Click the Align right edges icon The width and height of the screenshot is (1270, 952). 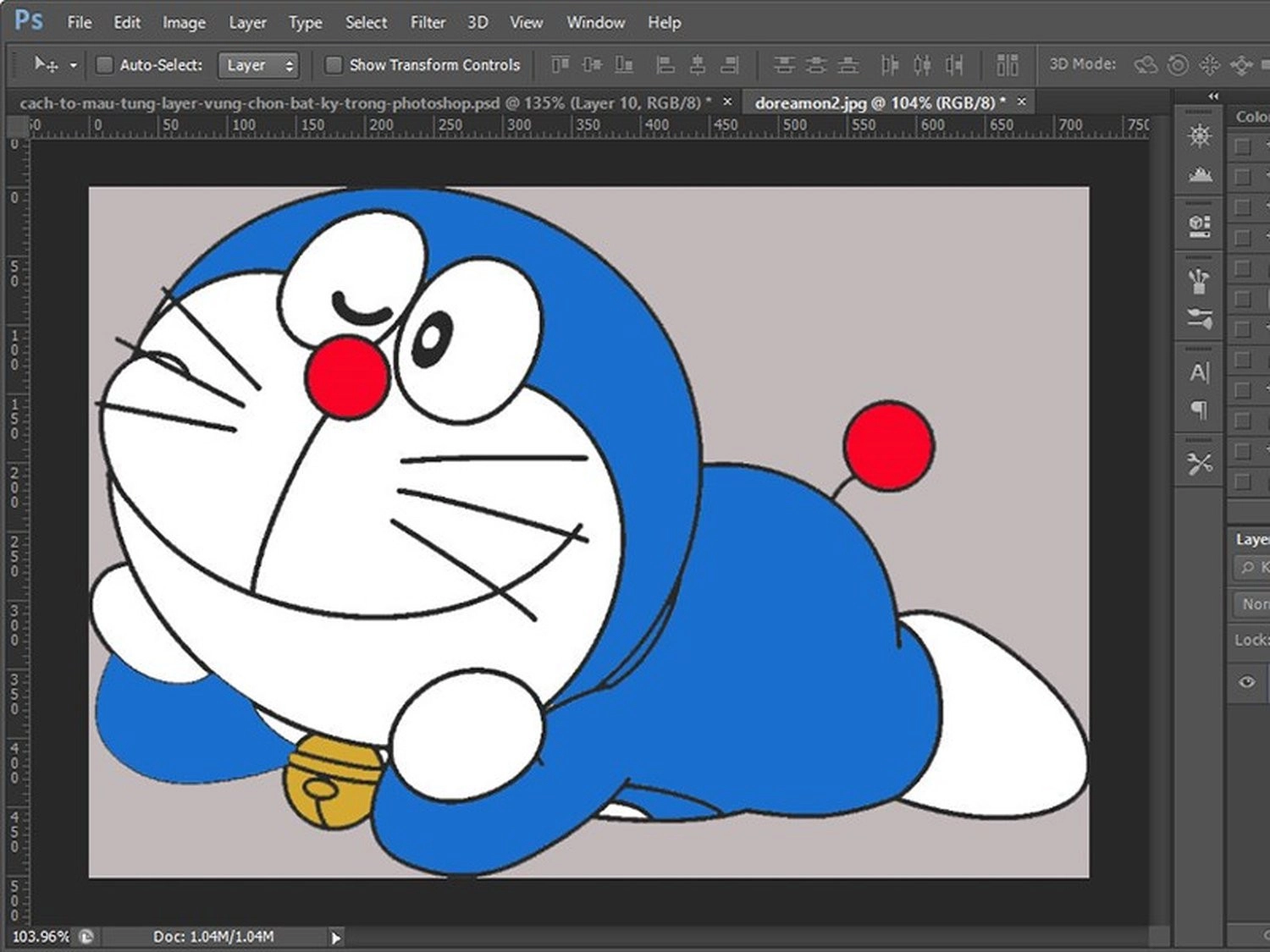[x=729, y=64]
